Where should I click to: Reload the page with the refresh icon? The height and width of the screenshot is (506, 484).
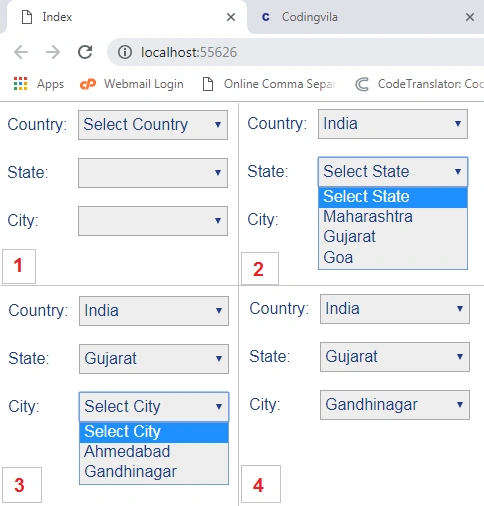click(x=85, y=52)
